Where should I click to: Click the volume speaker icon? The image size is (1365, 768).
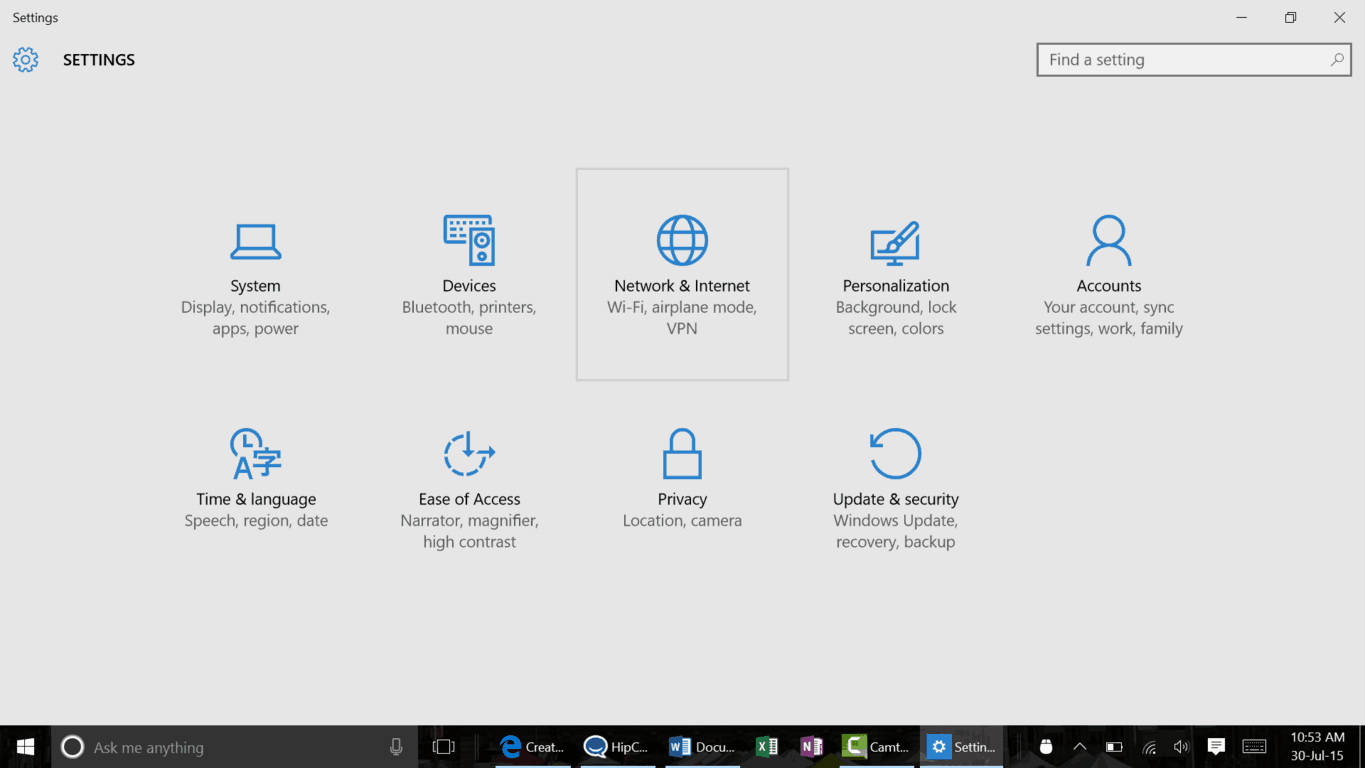pos(1181,747)
